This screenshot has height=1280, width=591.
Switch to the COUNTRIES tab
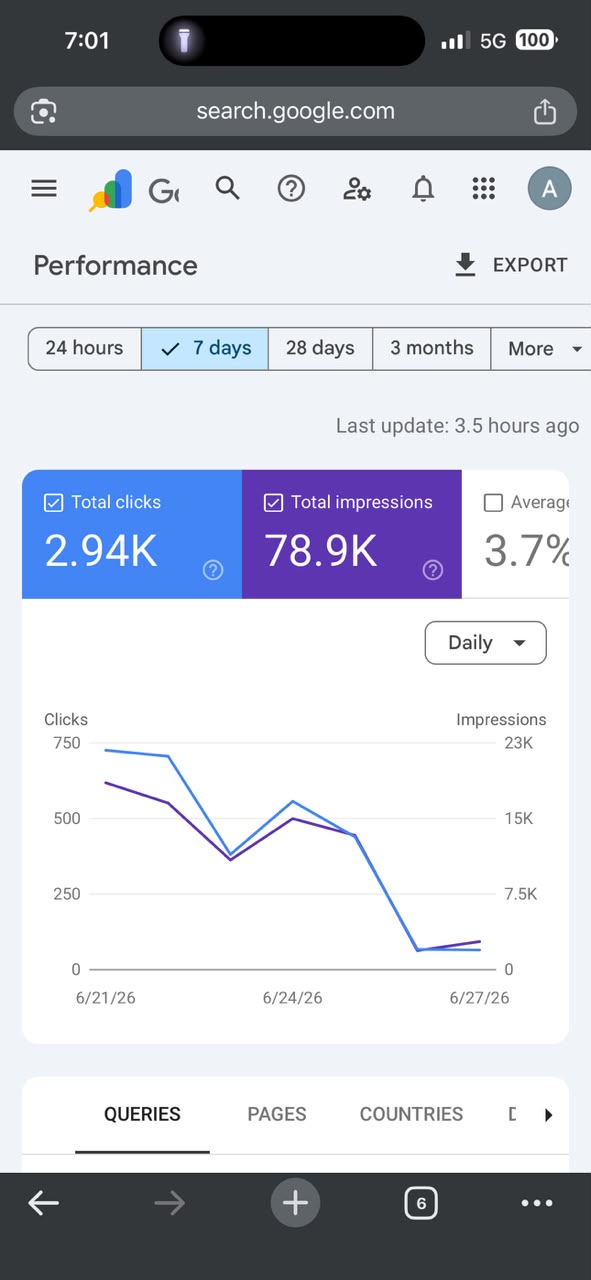(x=411, y=1114)
